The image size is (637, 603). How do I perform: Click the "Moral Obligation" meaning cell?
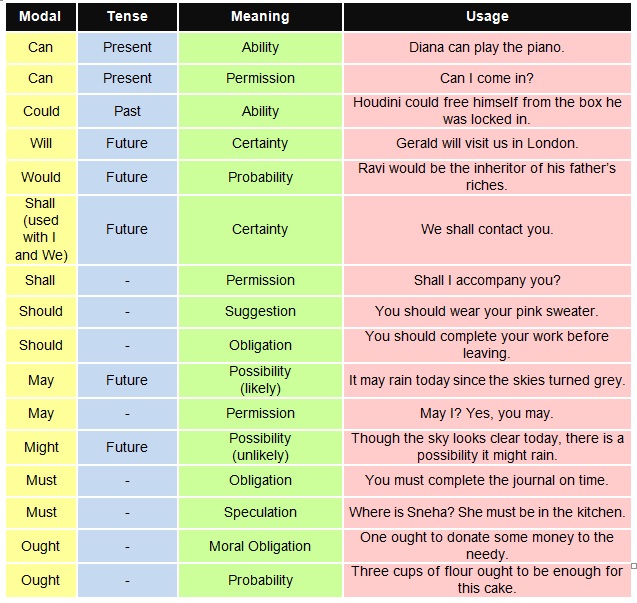click(260, 546)
